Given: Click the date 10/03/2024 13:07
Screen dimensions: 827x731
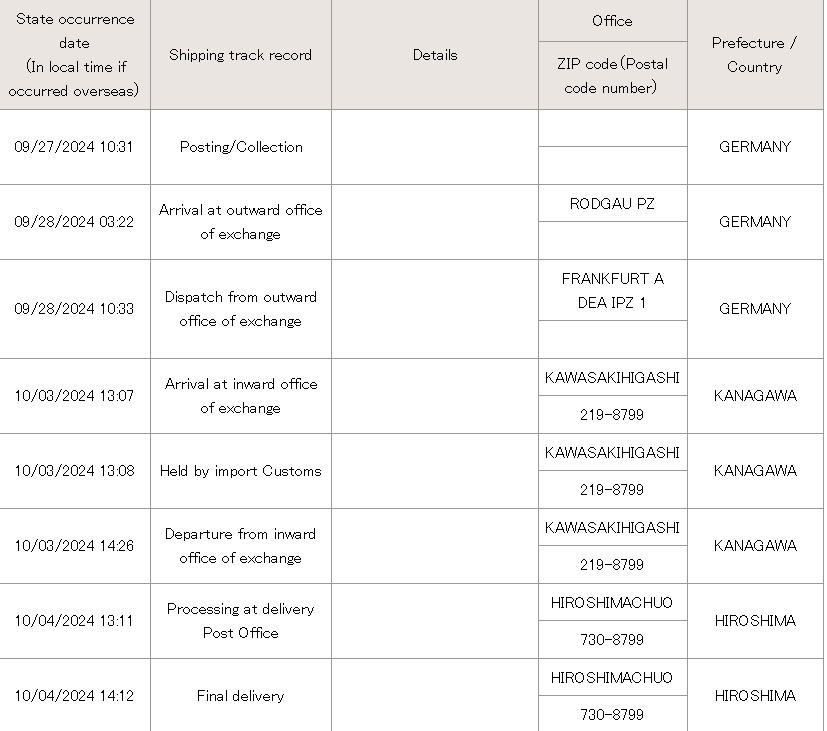Looking at the screenshot, I should pos(74,396).
